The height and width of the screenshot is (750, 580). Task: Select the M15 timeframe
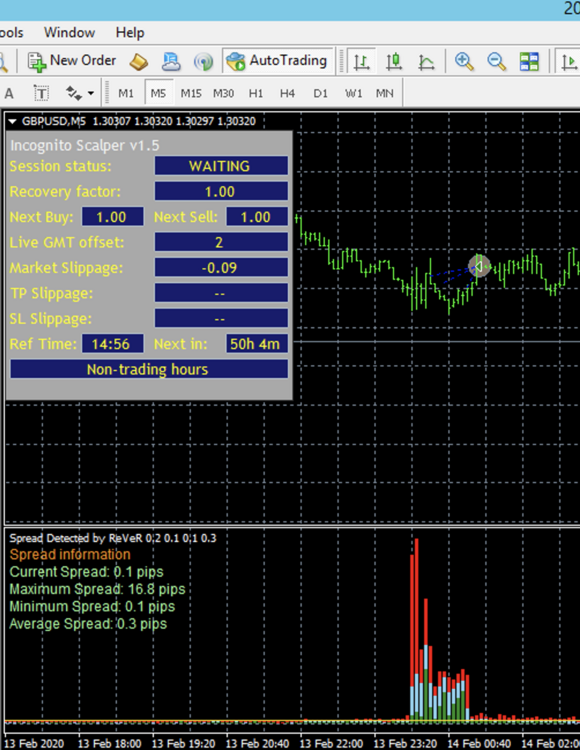(x=191, y=93)
